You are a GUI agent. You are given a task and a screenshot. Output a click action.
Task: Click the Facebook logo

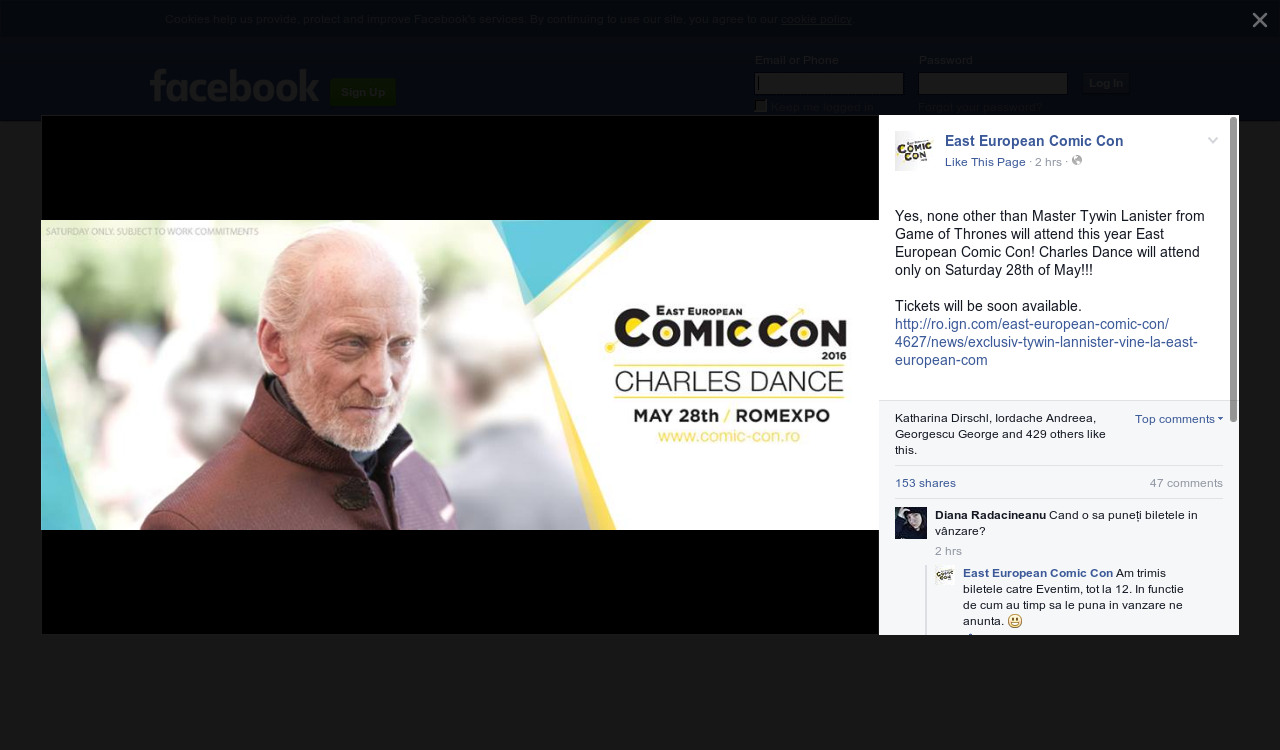234,86
